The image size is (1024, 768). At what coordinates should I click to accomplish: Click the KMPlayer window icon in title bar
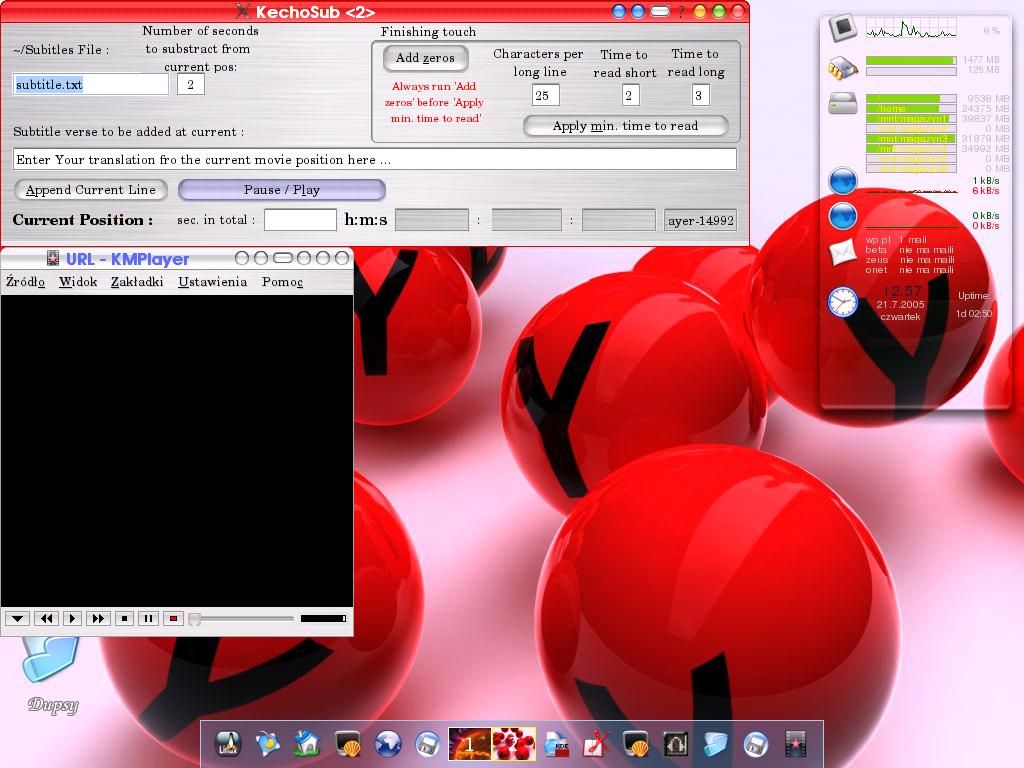[53, 259]
